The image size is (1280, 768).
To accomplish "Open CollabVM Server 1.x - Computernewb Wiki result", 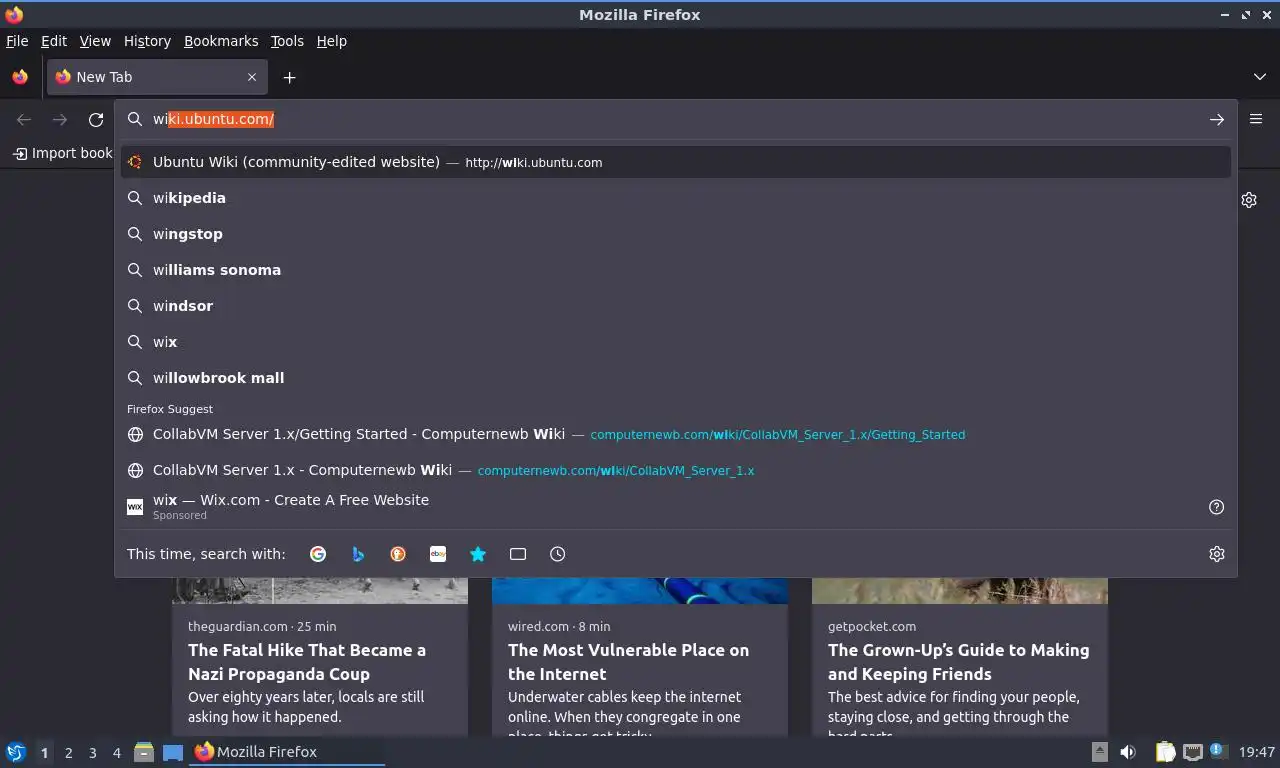I will (676, 470).
